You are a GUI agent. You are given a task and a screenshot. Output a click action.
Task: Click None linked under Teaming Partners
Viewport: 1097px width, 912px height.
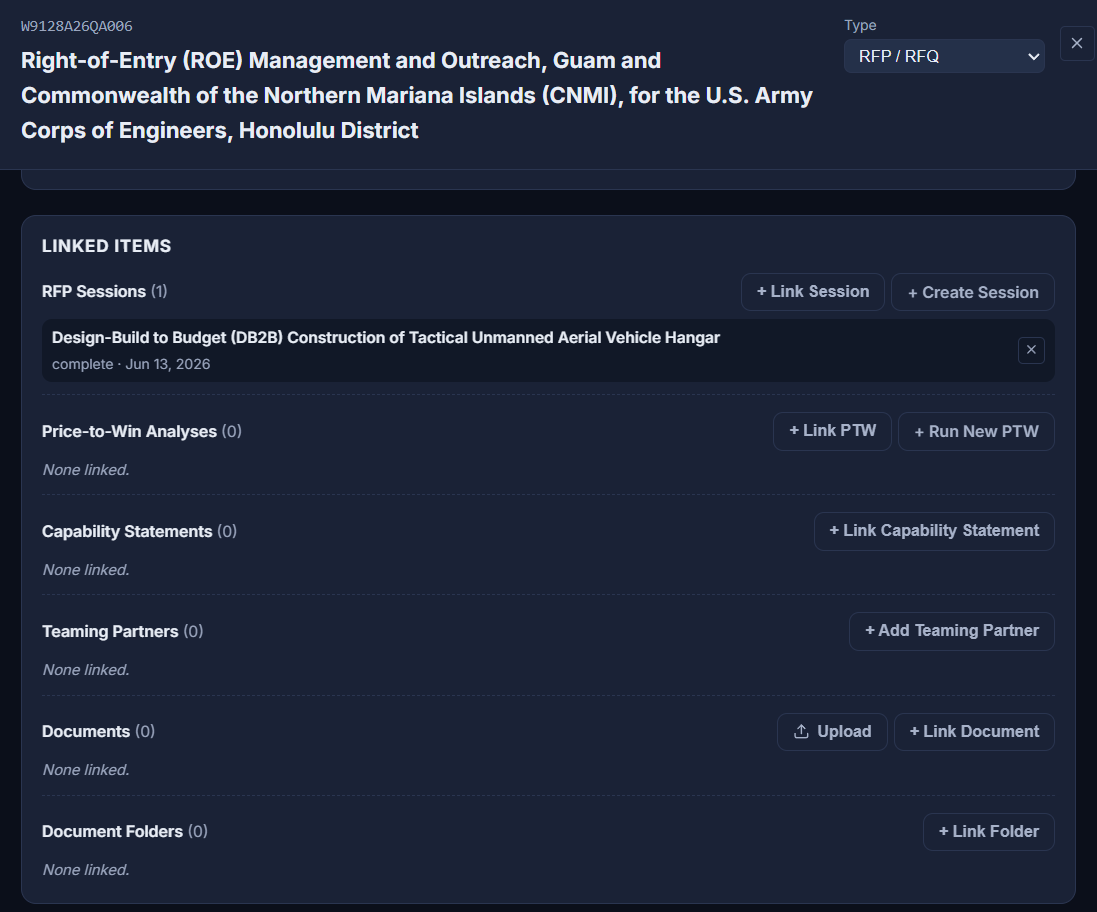86,670
